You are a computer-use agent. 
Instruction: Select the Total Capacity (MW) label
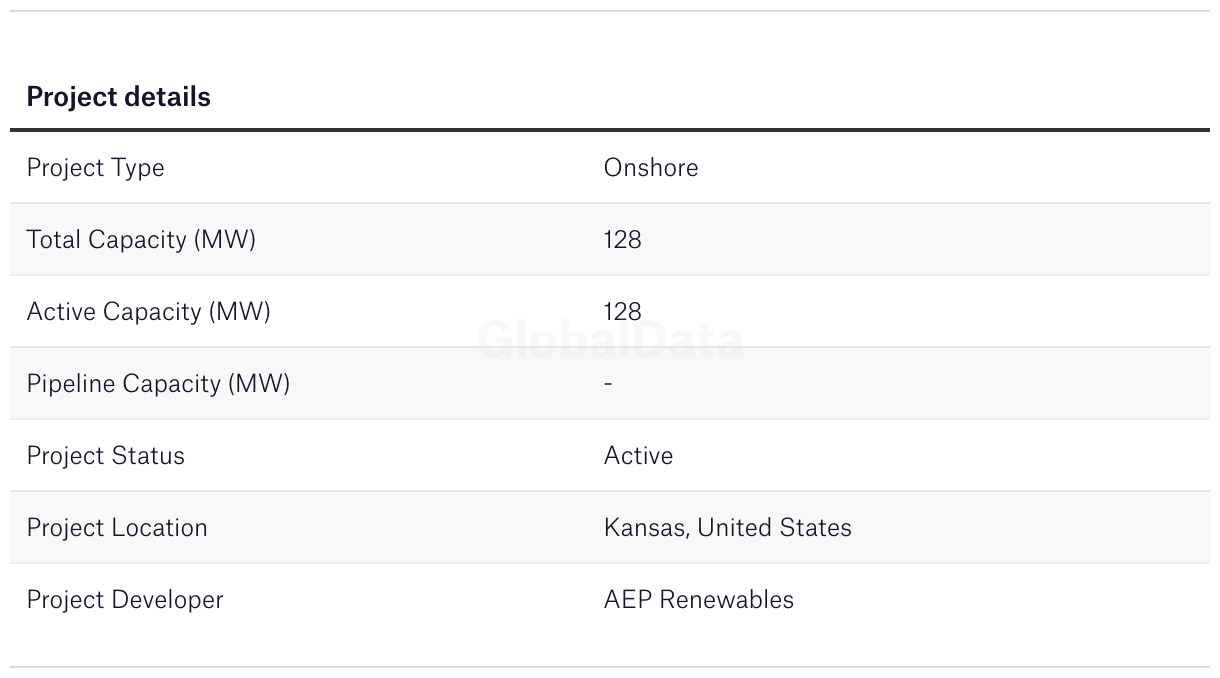pos(141,240)
